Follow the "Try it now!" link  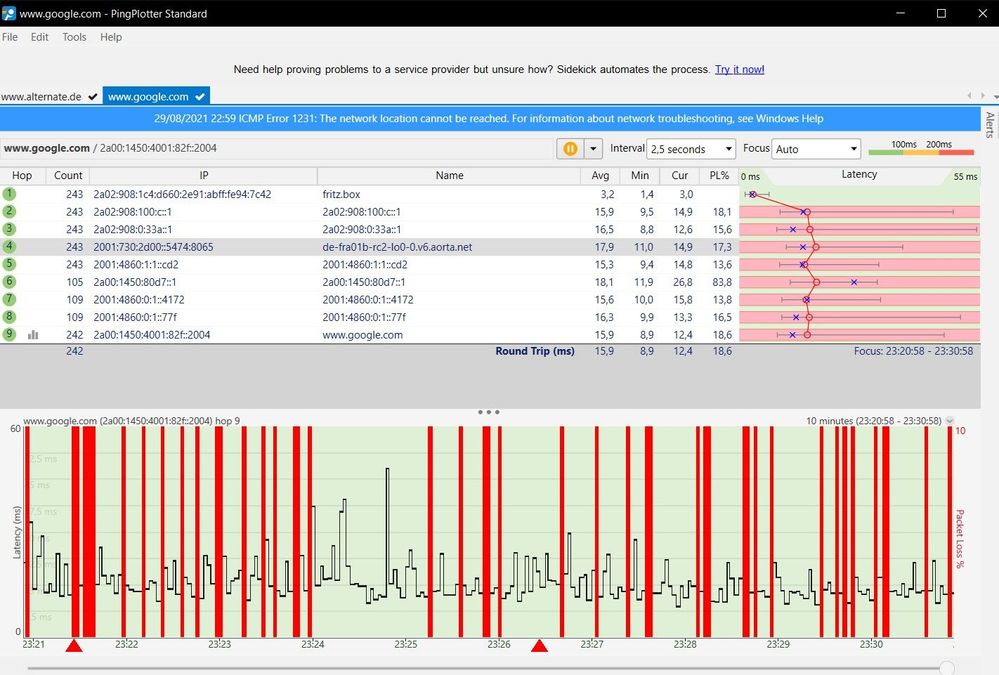tap(739, 69)
